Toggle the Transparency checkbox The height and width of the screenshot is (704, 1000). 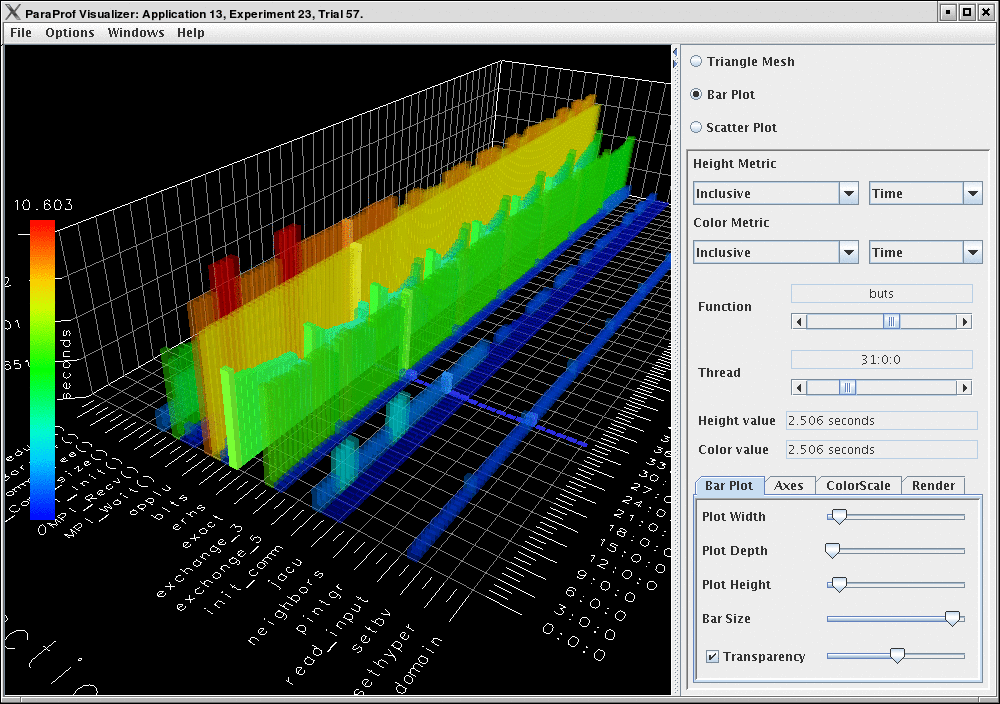tap(712, 656)
